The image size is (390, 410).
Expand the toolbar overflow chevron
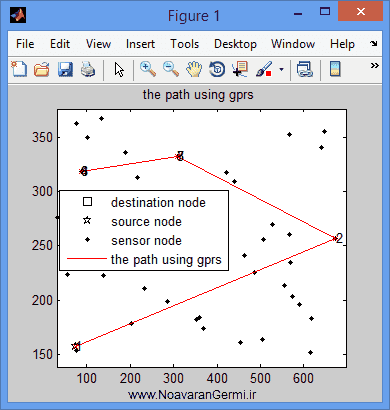(x=375, y=65)
